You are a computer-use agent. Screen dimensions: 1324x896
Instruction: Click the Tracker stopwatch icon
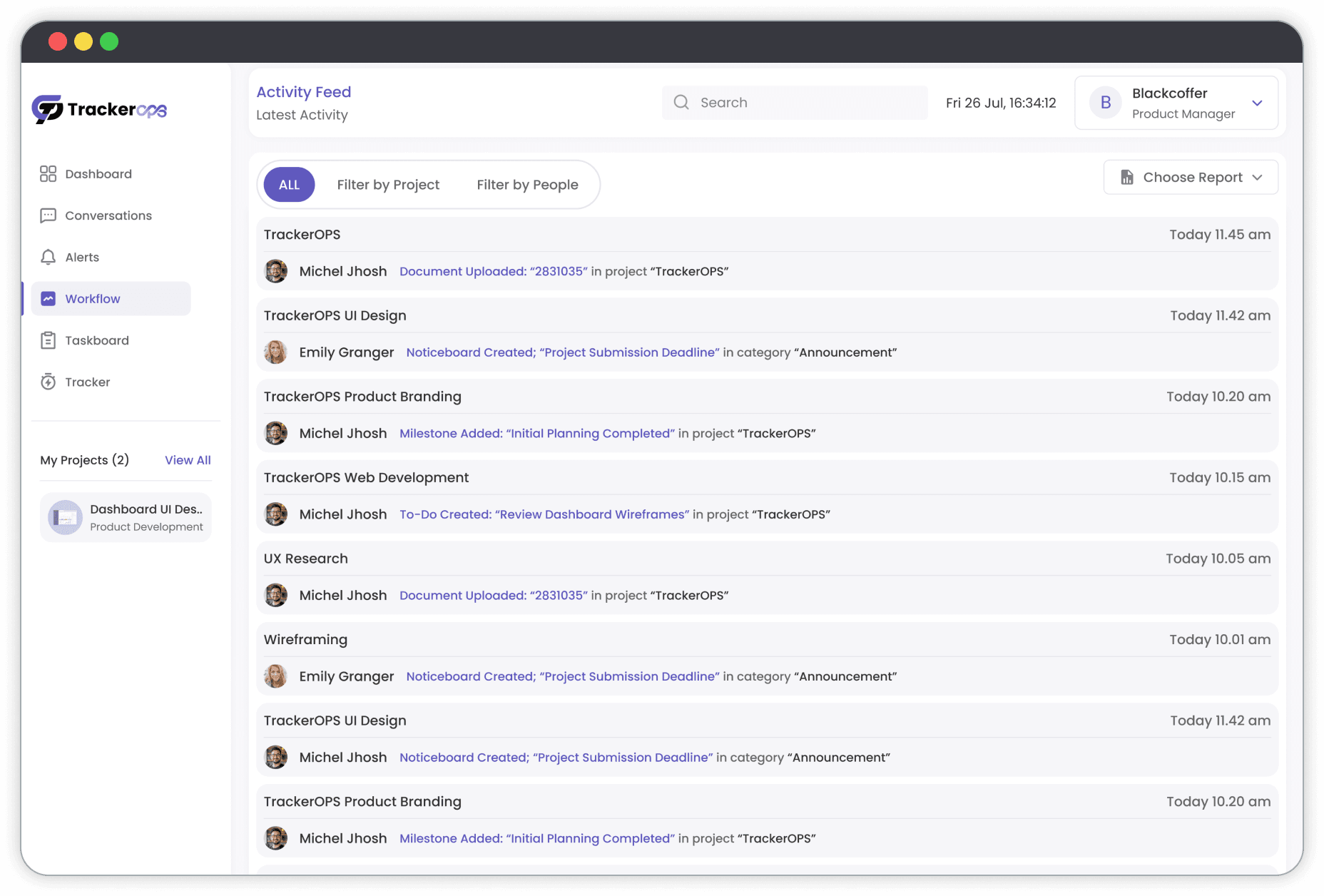[x=48, y=382]
